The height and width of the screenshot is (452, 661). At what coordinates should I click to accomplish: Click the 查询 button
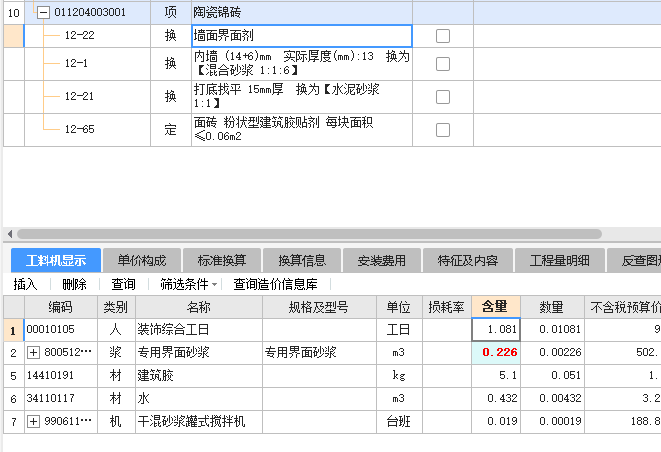tap(123, 284)
